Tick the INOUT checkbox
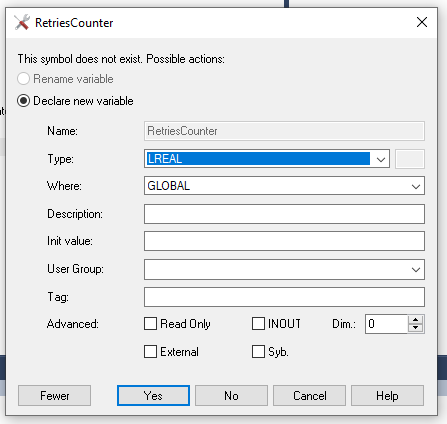The width and height of the screenshot is (447, 424). [258, 324]
